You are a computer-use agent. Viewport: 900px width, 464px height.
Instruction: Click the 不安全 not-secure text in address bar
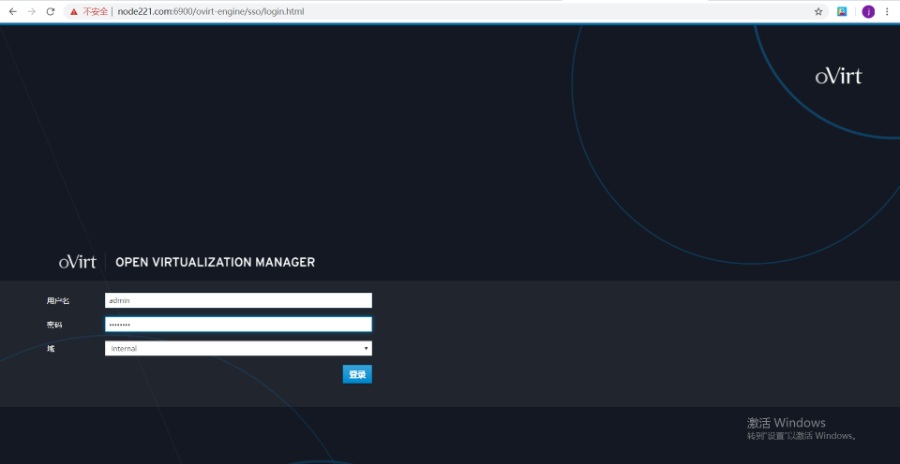95,11
